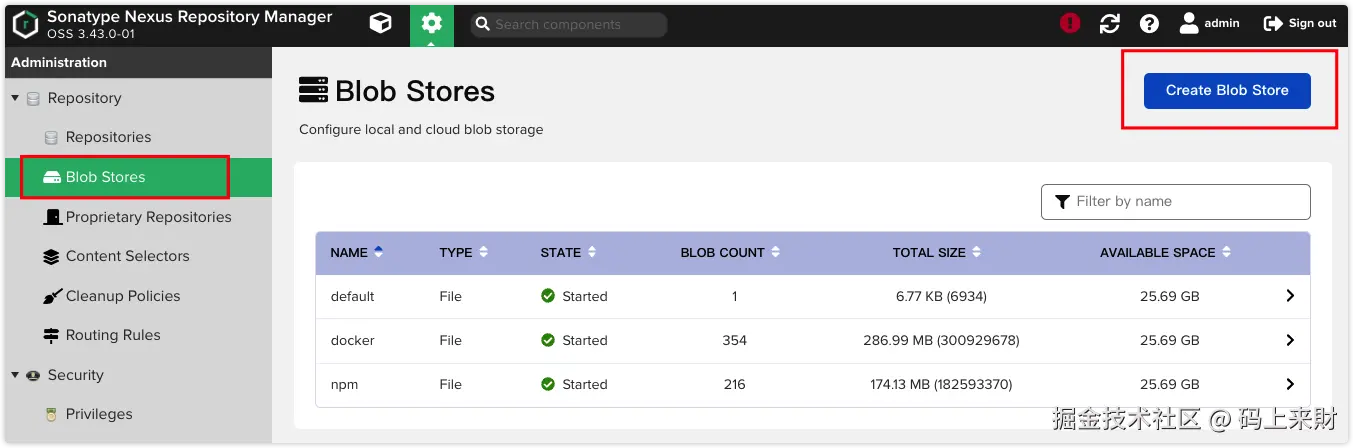Click the filter funnel icon

(1062, 201)
